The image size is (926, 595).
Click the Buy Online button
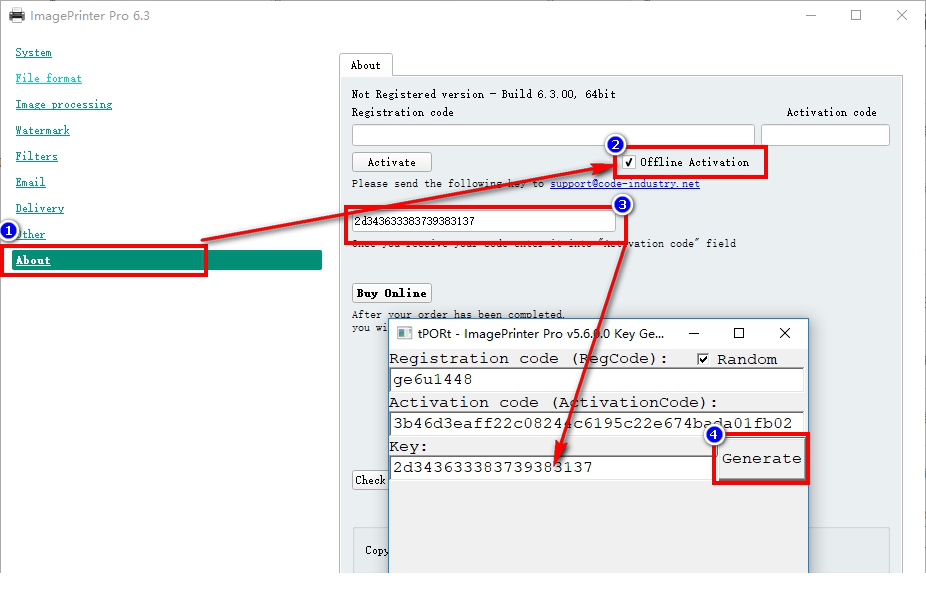[x=392, y=293]
